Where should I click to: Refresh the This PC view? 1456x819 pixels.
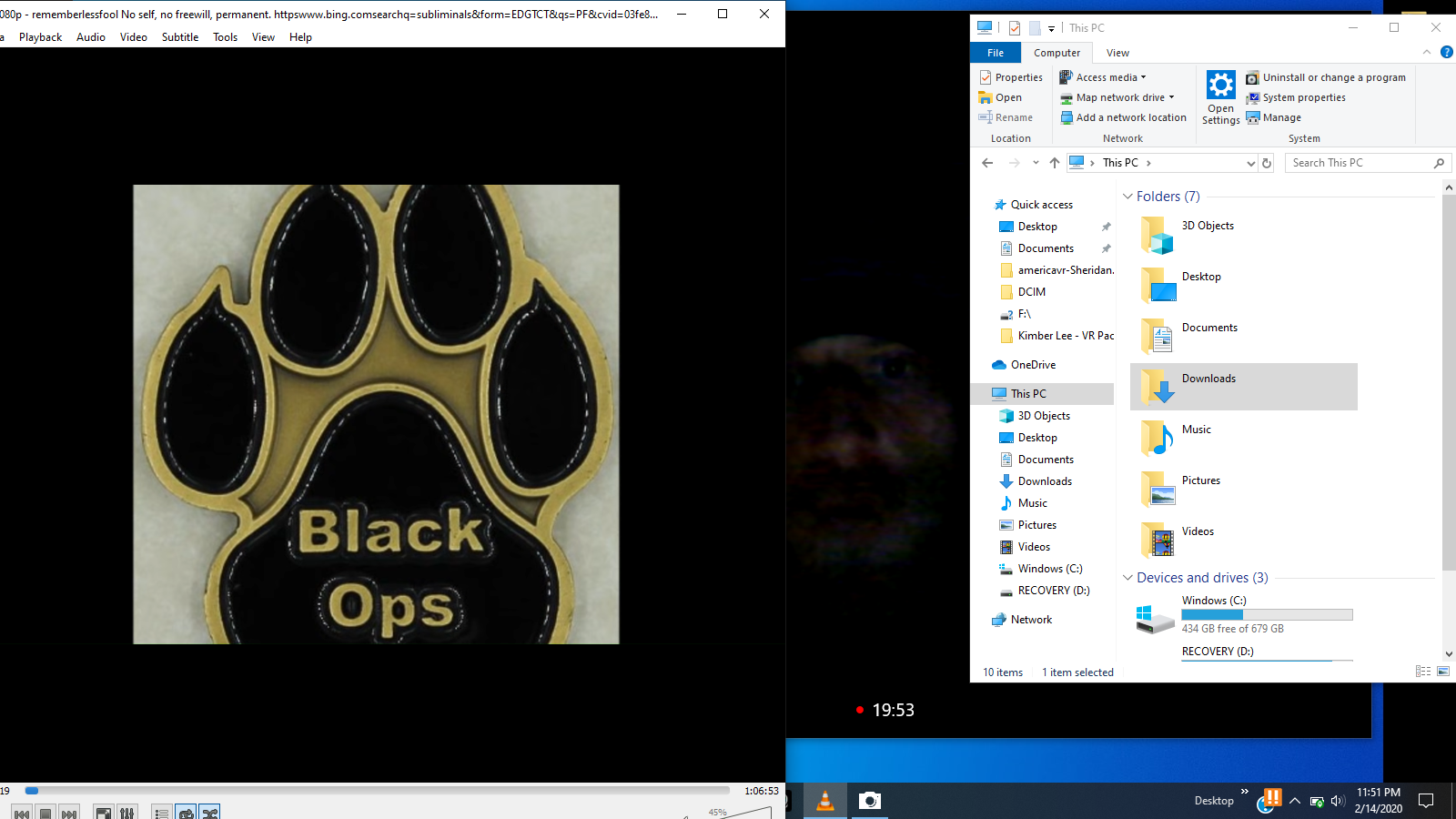tap(1267, 163)
